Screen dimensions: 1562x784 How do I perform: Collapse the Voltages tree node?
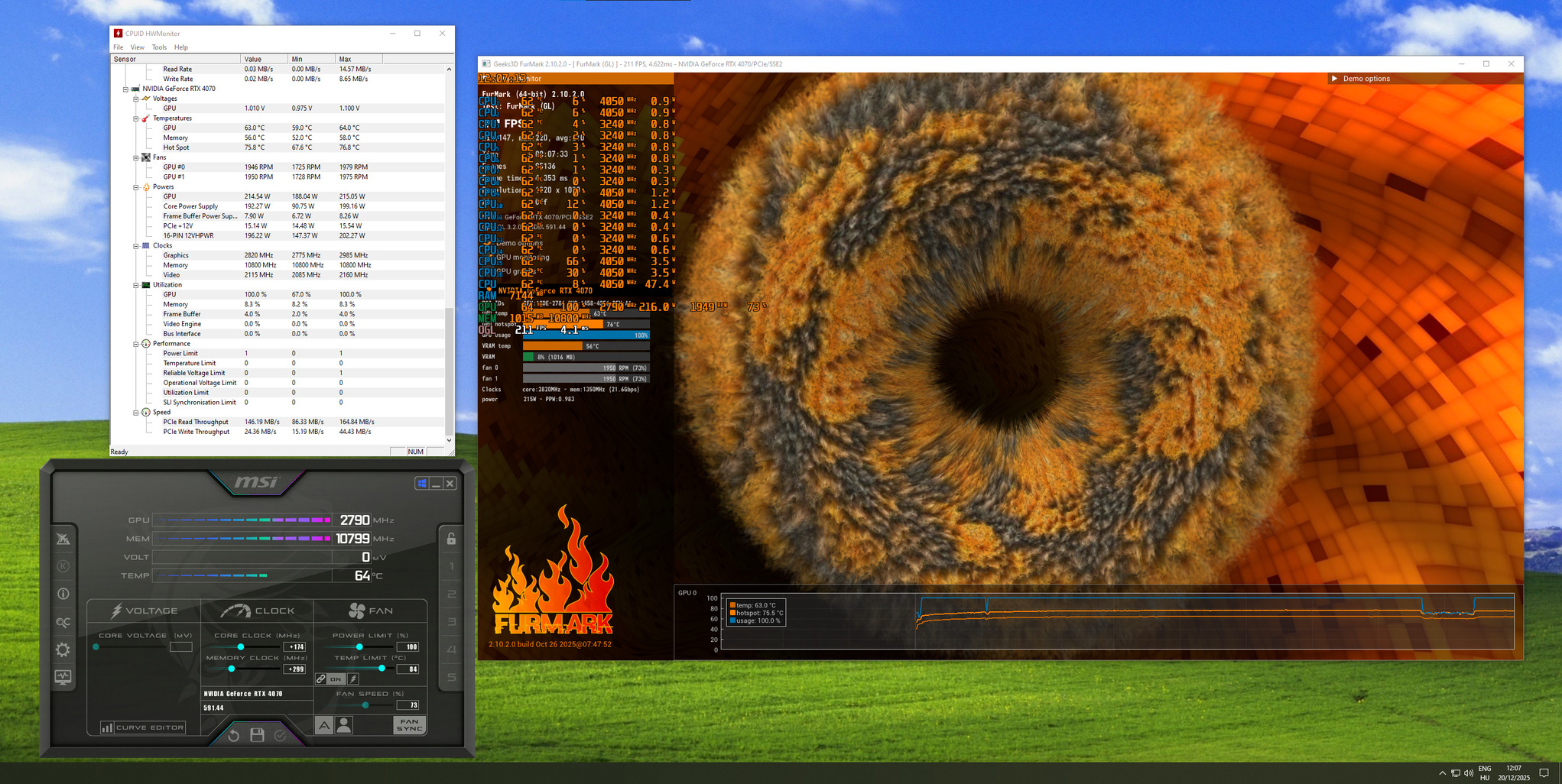136,99
